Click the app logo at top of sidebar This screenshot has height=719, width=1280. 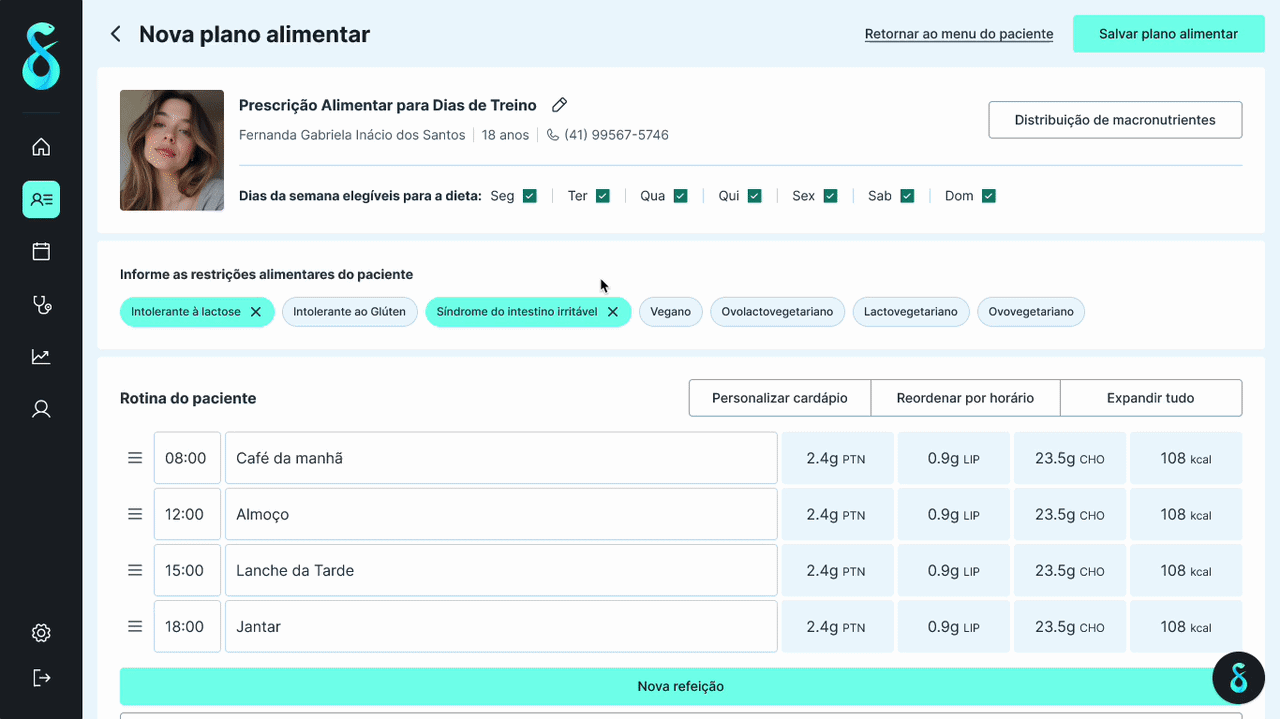41,56
